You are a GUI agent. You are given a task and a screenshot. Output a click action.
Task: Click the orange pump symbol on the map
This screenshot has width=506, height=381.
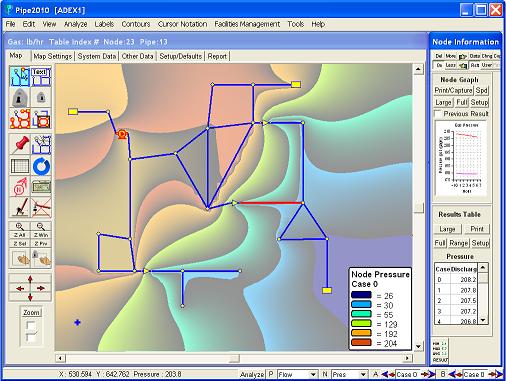tap(122, 134)
